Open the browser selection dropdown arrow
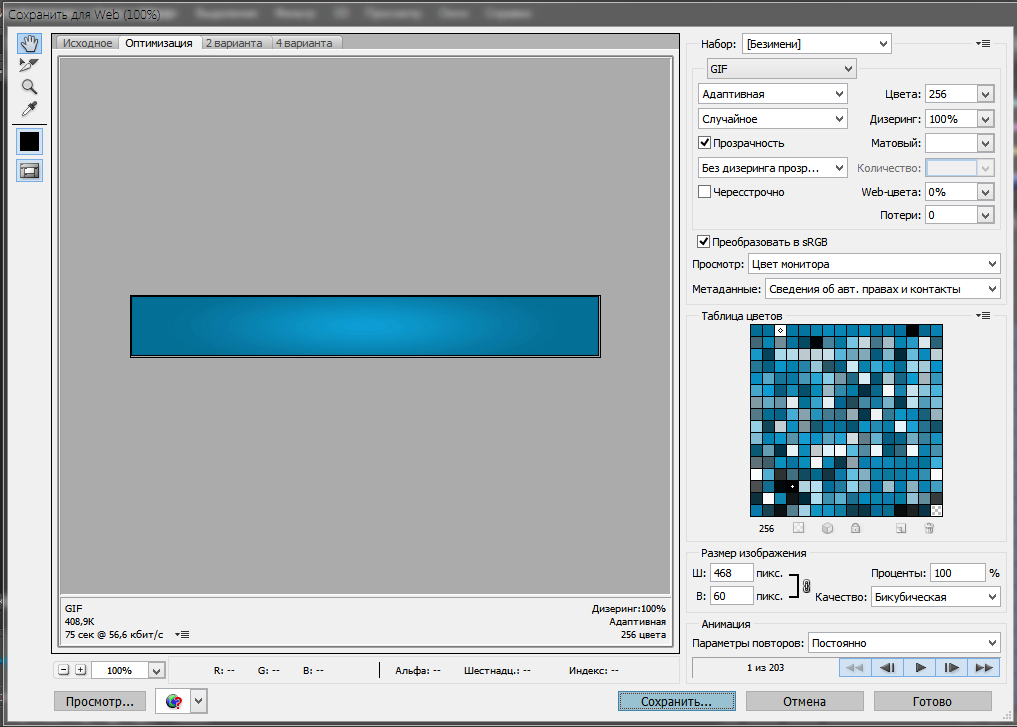This screenshot has height=727, width=1017. [199, 701]
